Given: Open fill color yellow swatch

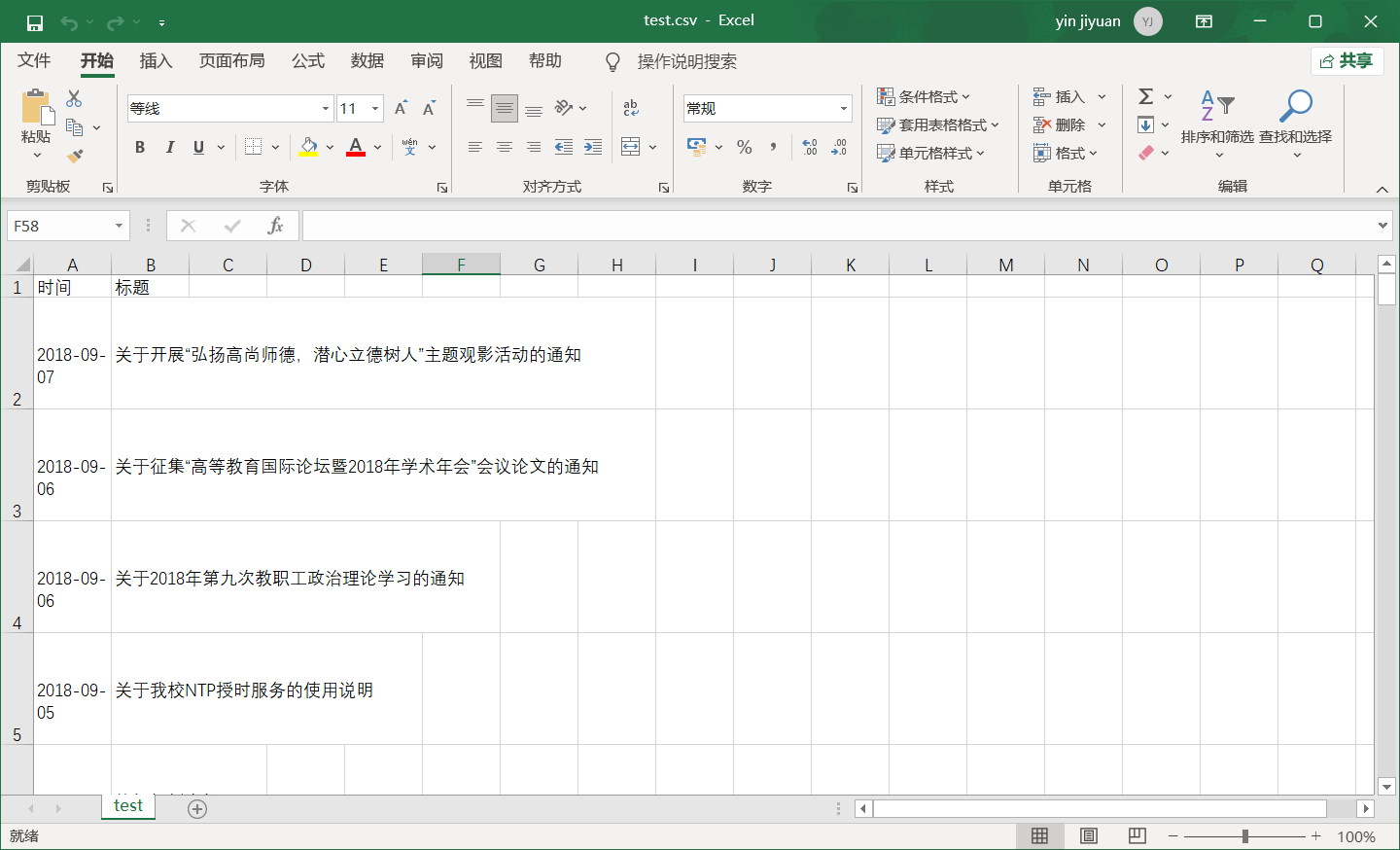Looking at the screenshot, I should coord(308,147).
